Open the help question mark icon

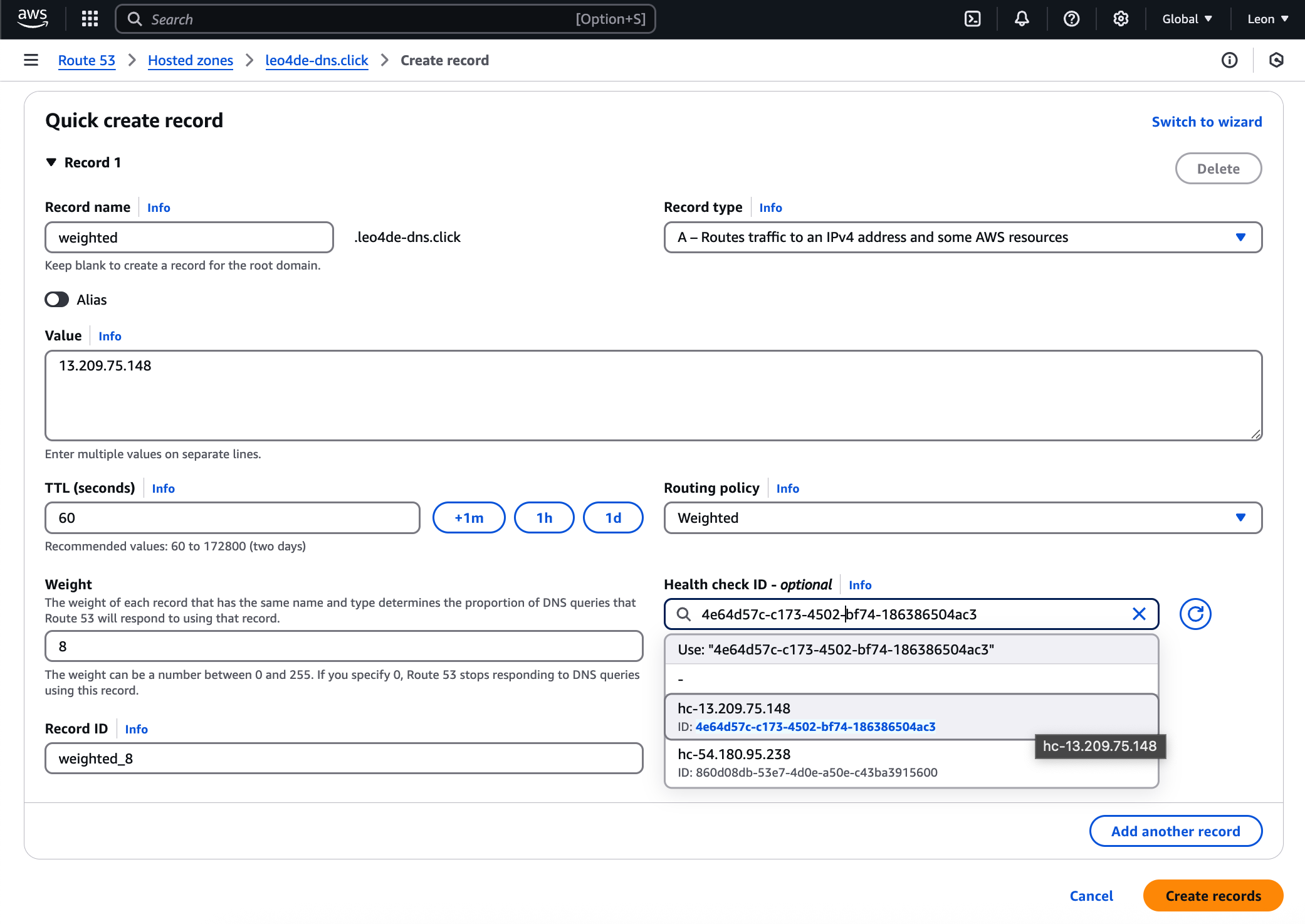(1071, 19)
